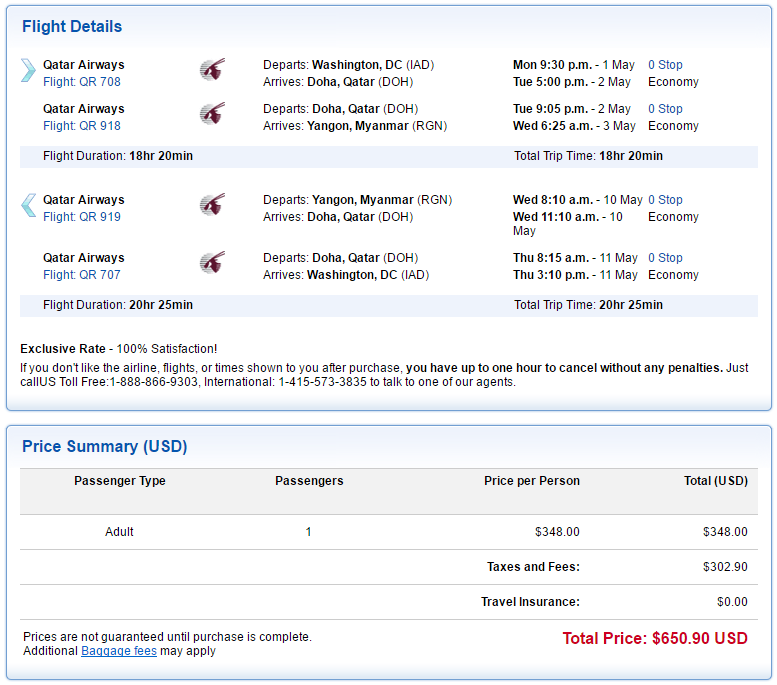Click departure time Mon 9:30 p.m. - 1 May

click(x=573, y=65)
